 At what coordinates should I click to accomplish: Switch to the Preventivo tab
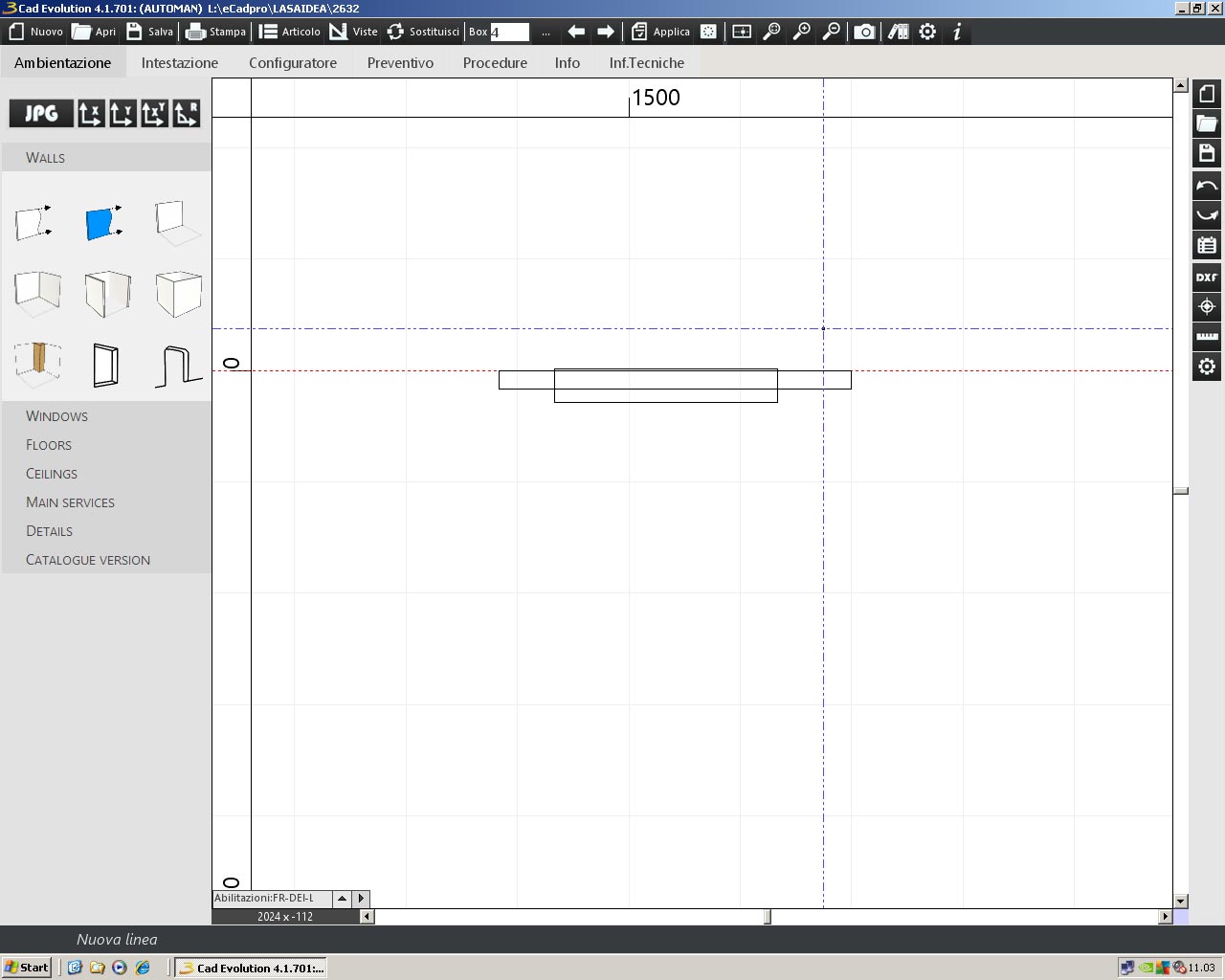(x=400, y=62)
